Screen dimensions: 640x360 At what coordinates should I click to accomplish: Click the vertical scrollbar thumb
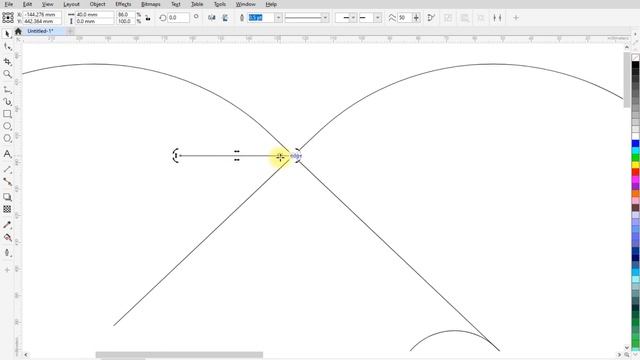pyautogui.click(x=627, y=80)
